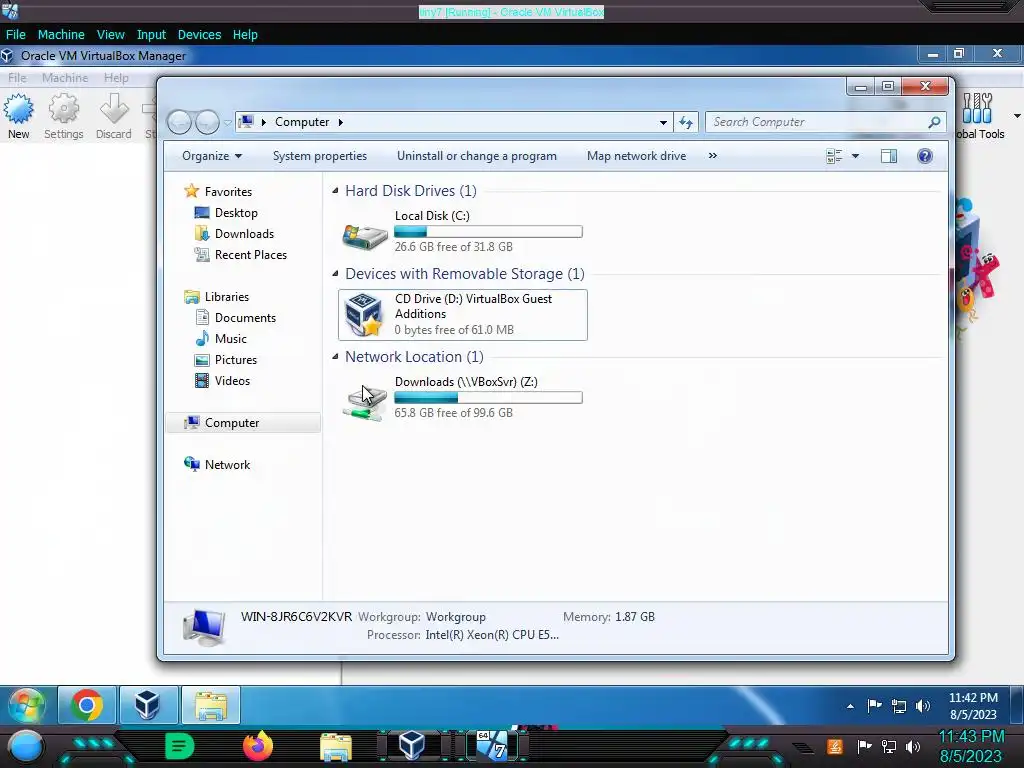Change view using the views icon
The width and height of the screenshot is (1024, 768).
[x=834, y=156]
